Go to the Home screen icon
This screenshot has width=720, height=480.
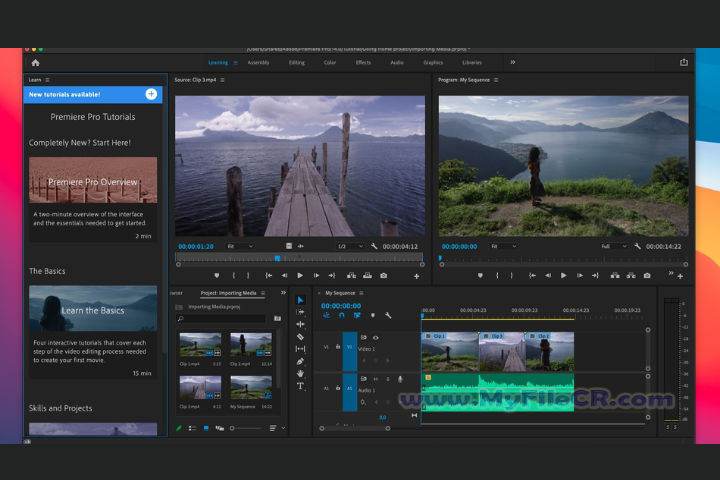(35, 62)
